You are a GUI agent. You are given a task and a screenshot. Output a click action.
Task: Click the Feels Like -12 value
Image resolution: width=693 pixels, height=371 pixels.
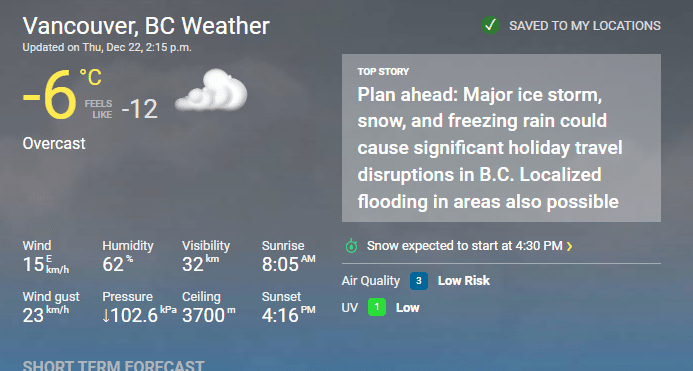click(139, 109)
